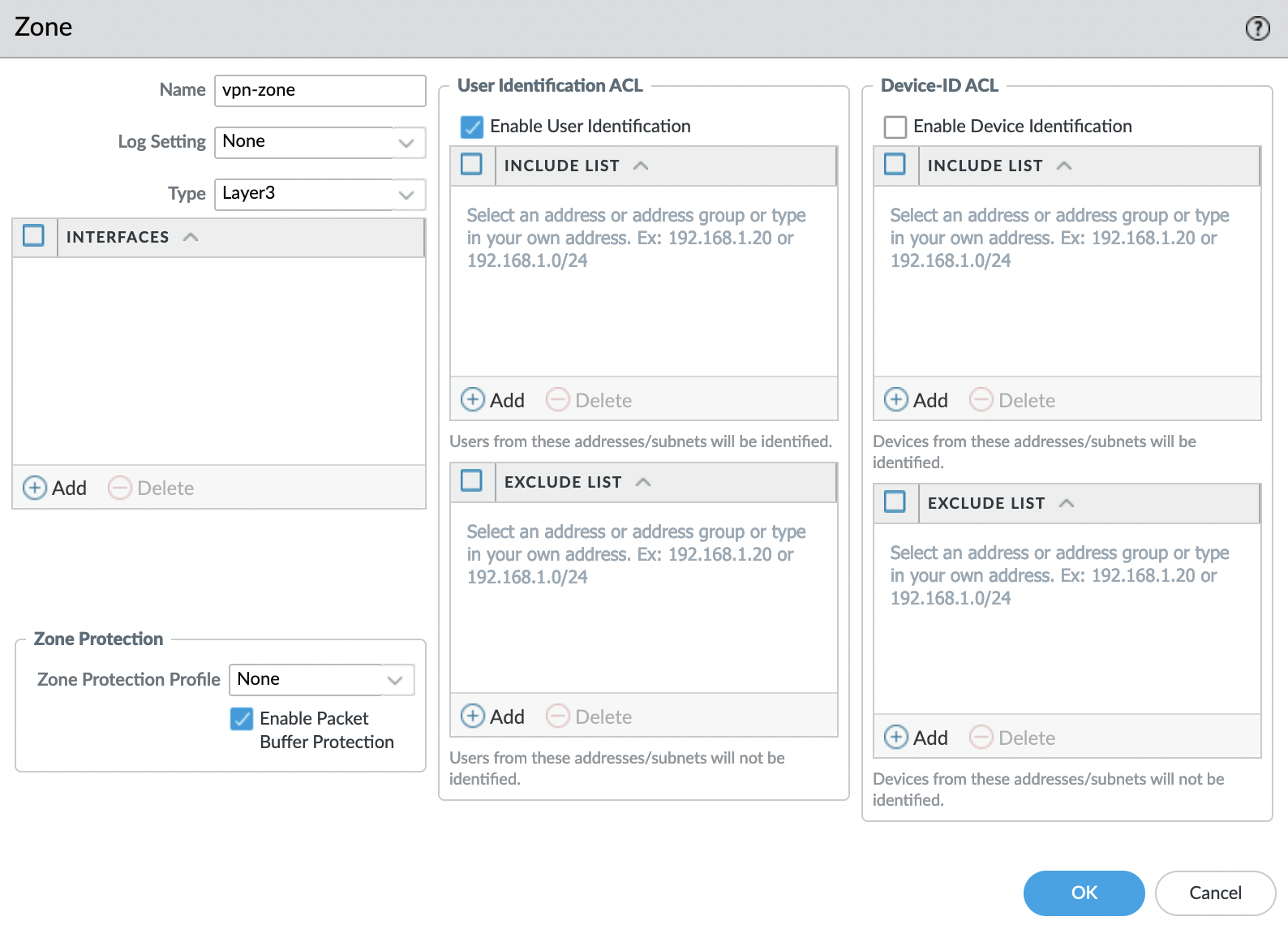Delete entry from Device-ID include list
This screenshot has height=938, width=1288.
(1012, 400)
